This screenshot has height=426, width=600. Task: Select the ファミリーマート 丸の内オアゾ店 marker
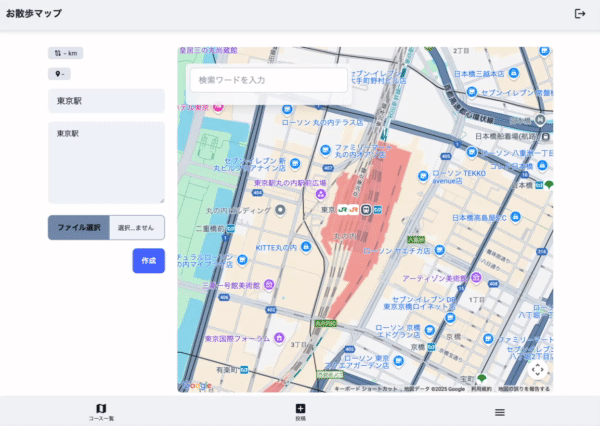[x=325, y=150]
